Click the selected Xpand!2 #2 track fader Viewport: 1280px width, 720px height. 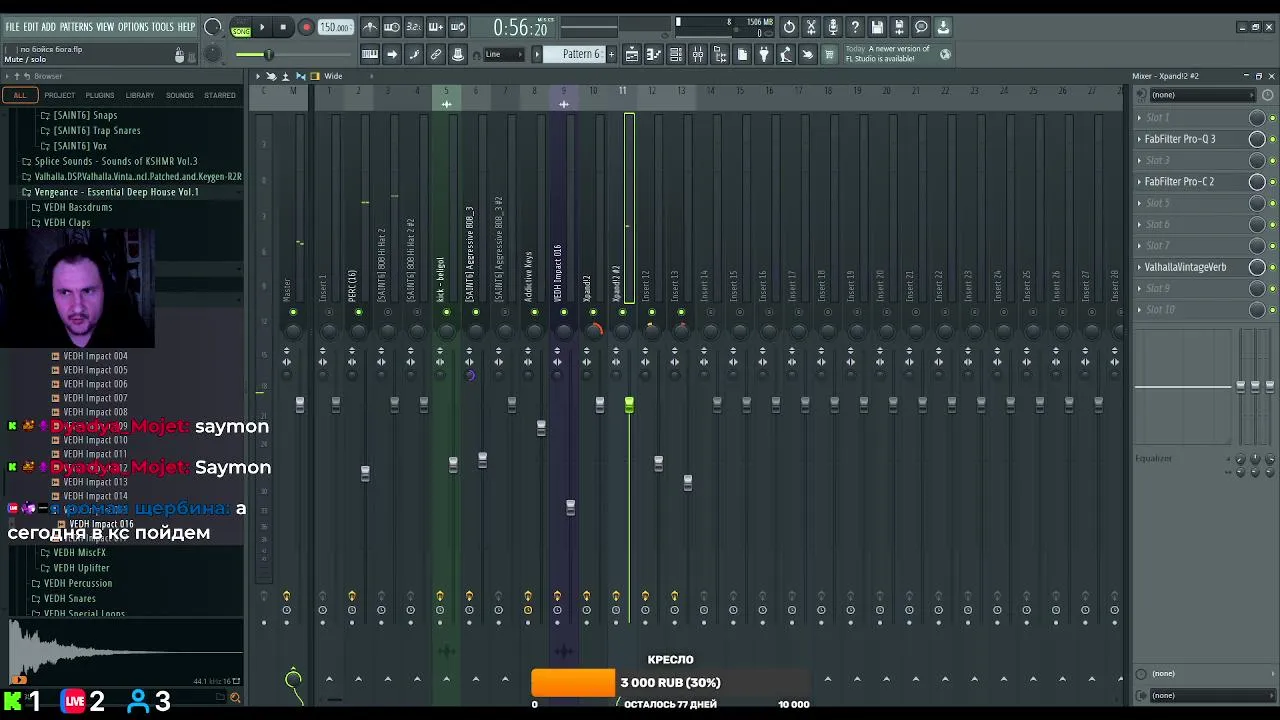[x=629, y=404]
